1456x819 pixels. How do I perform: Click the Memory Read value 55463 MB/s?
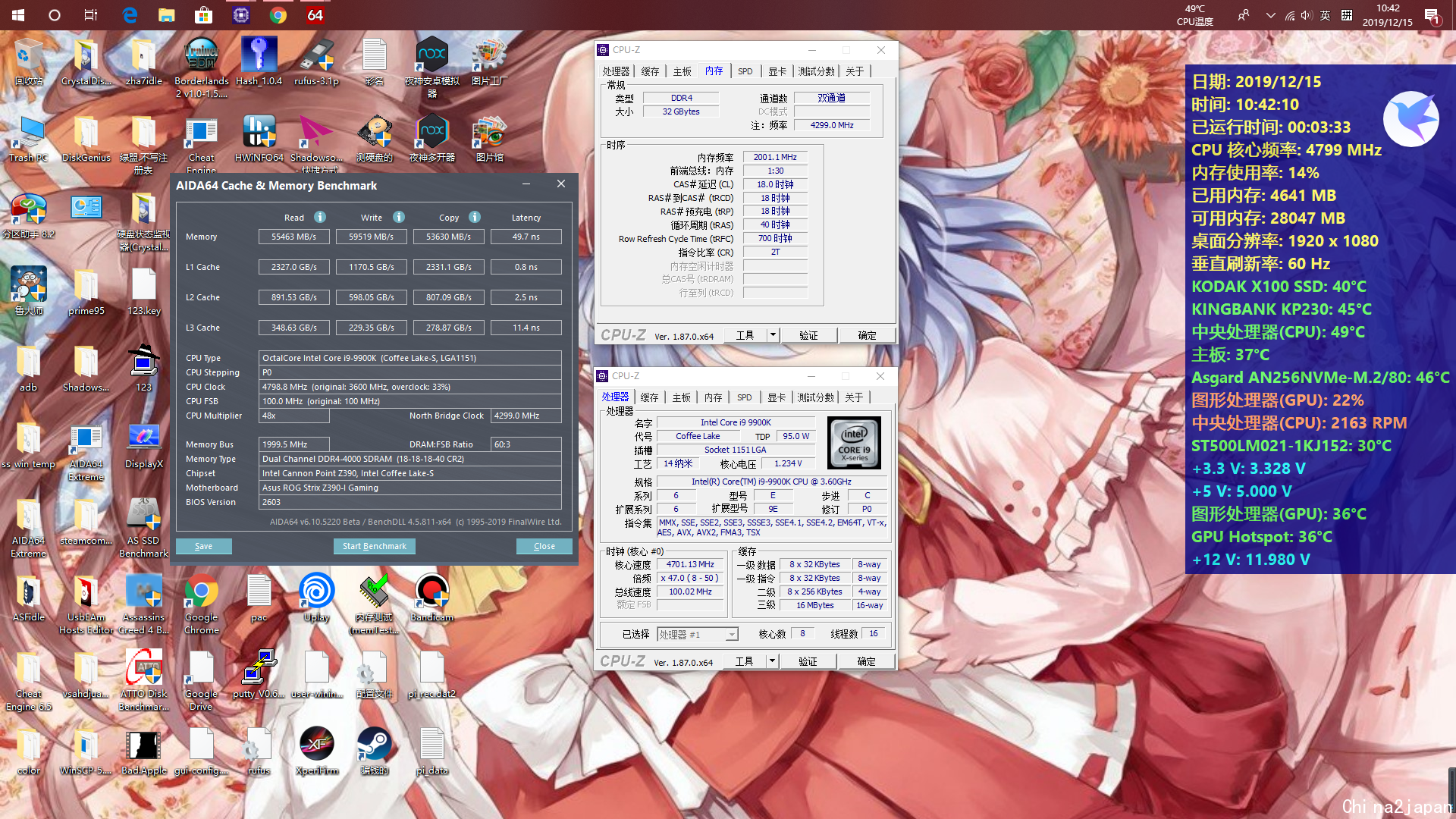click(x=293, y=237)
